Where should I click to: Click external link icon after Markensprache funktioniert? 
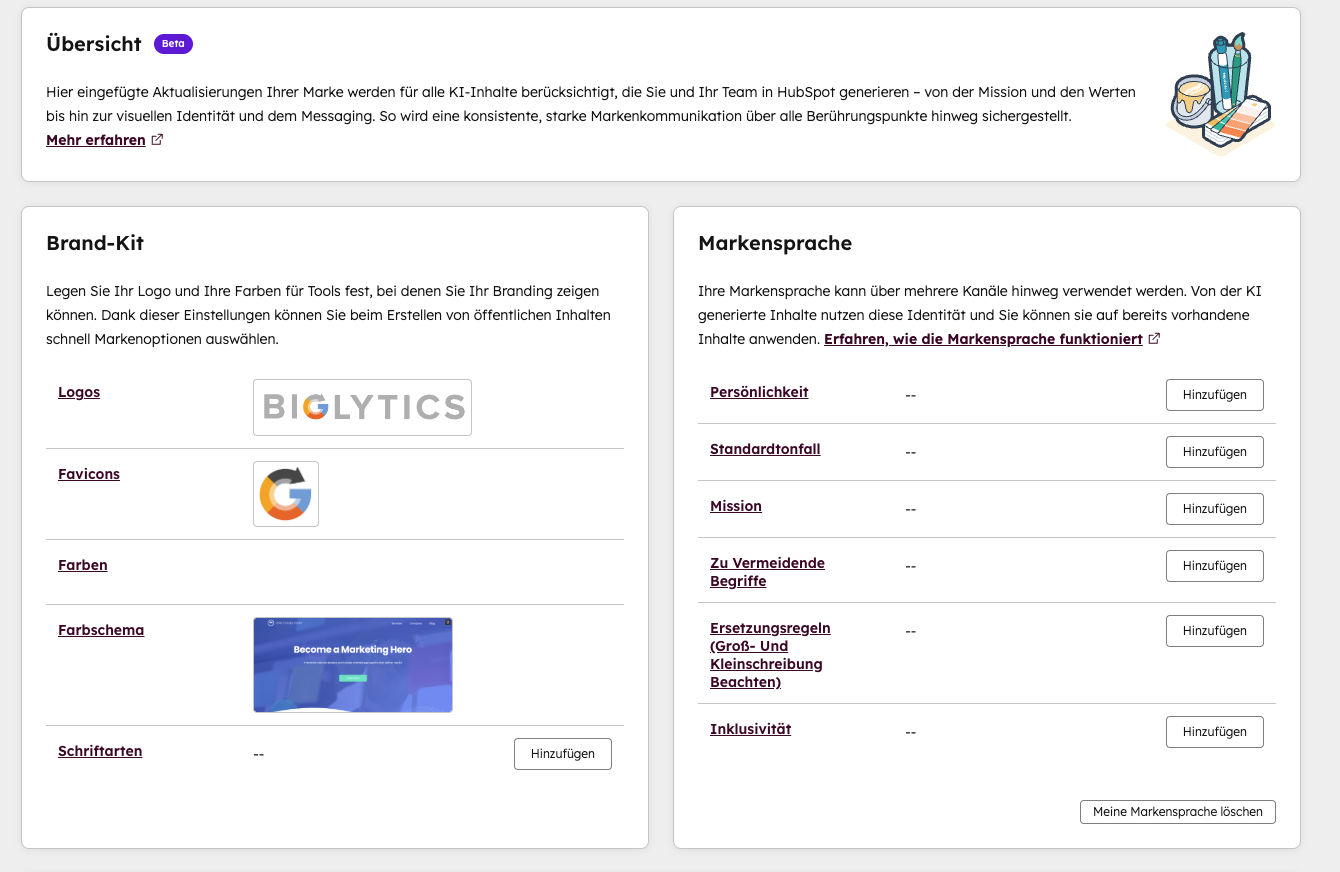tap(1154, 339)
